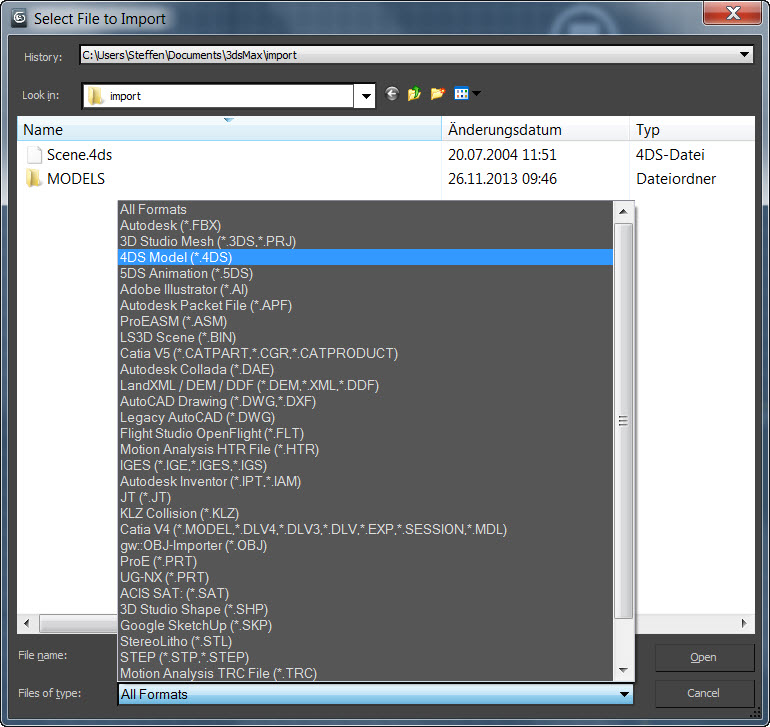The width and height of the screenshot is (770, 727).
Task: Pick gw::OBJ-Importer (*.OBJ) format
Action: point(194,545)
